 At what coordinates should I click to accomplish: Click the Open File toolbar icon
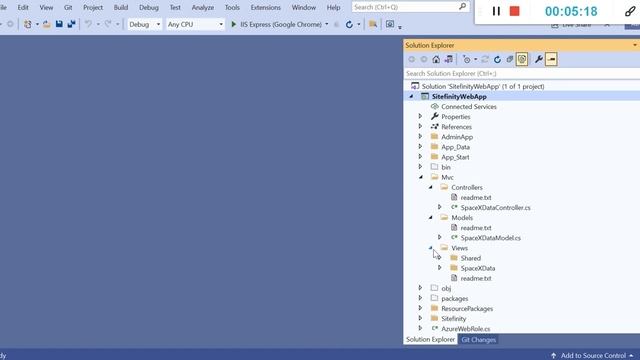point(47,24)
